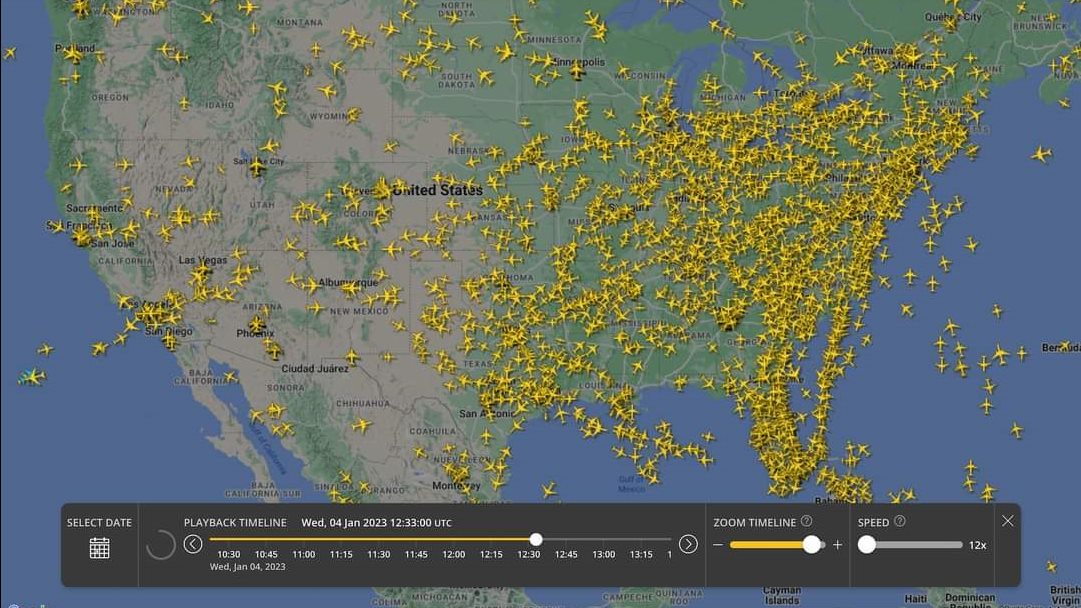The image size is (1081, 608).
Task: Zoom out timeline with minus icon
Action: 717,545
